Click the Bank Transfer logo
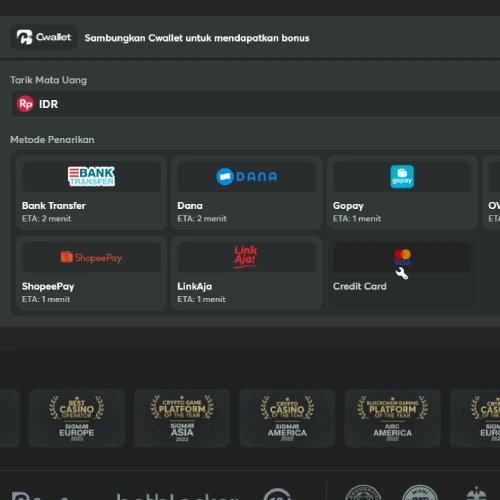500x500 pixels. 91,176
